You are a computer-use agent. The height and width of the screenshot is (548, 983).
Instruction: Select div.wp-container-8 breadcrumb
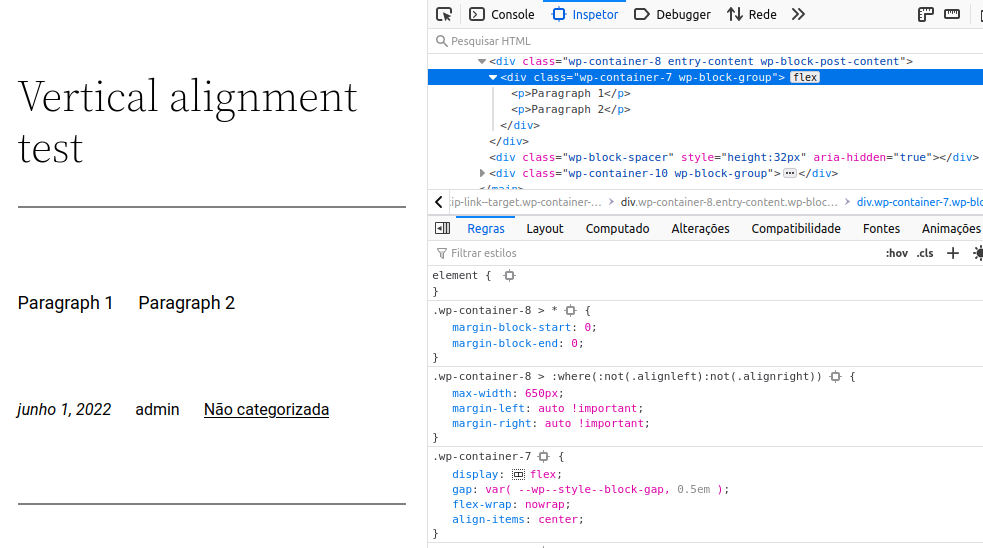(729, 202)
